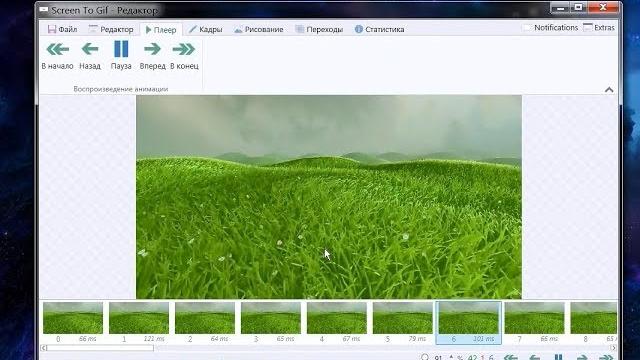Collapse the ribbon using chevron arrow
This screenshot has height=360, width=640.
tap(609, 89)
